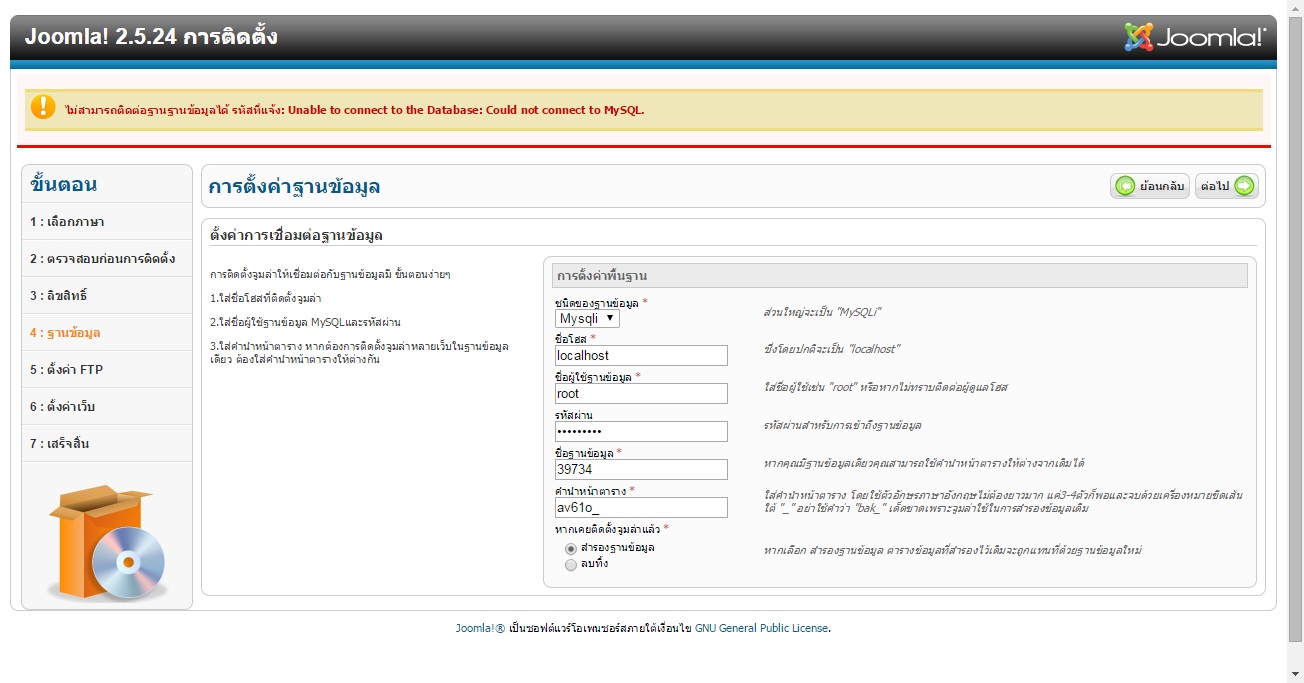Viewport: 1304px width, 683px height.
Task: Click the ย้อนกลับ back button
Action: click(1150, 186)
